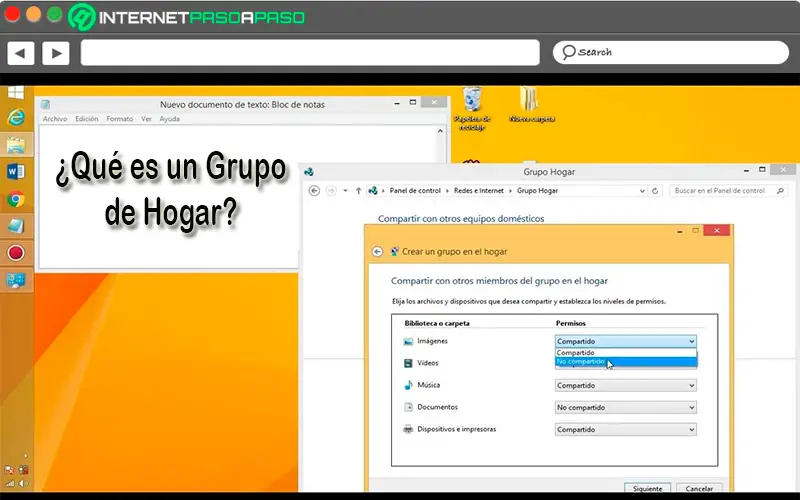
Task: Open File Explorer from the taskbar
Action: click(16, 145)
